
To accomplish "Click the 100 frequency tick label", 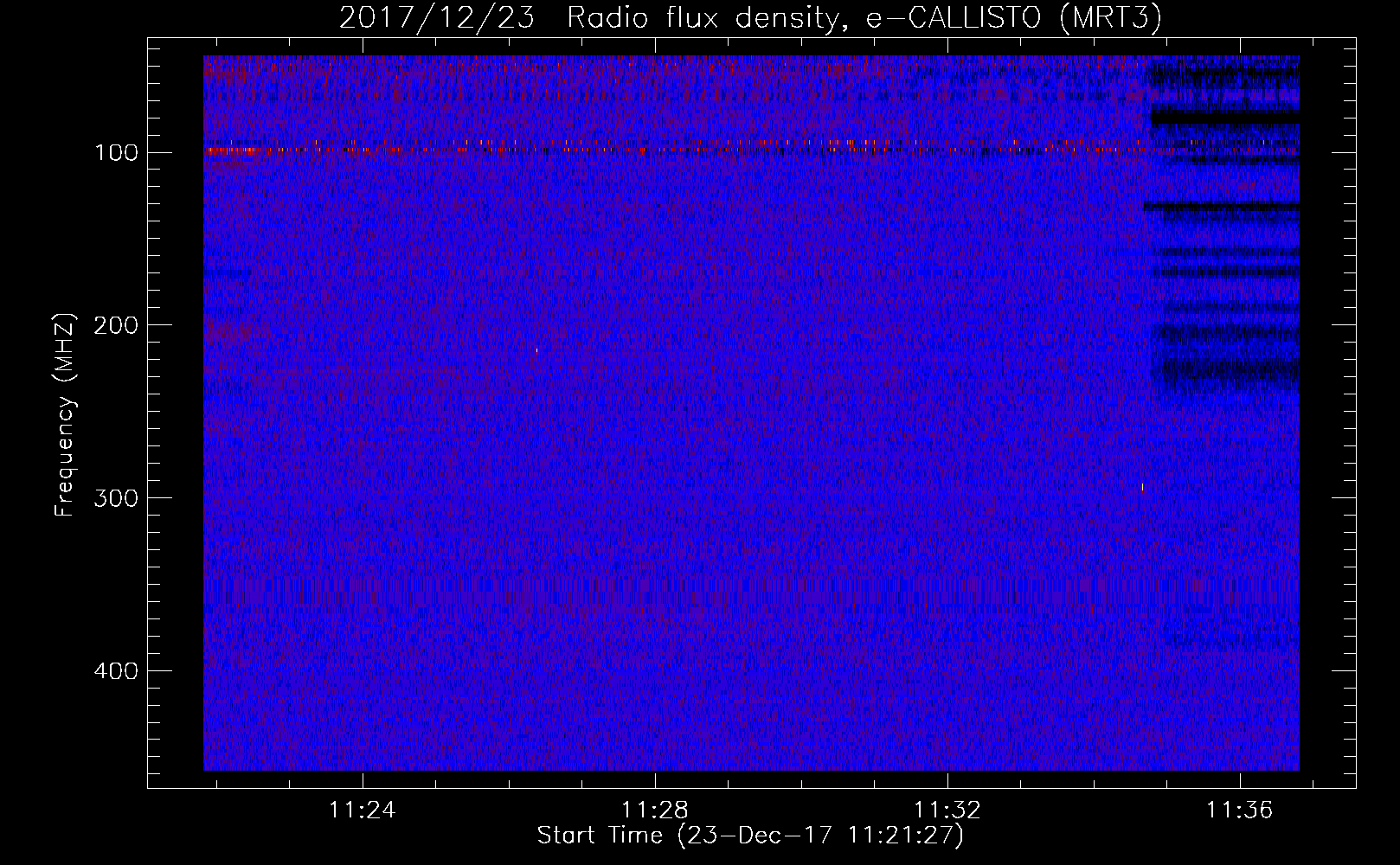I will click(116, 153).
